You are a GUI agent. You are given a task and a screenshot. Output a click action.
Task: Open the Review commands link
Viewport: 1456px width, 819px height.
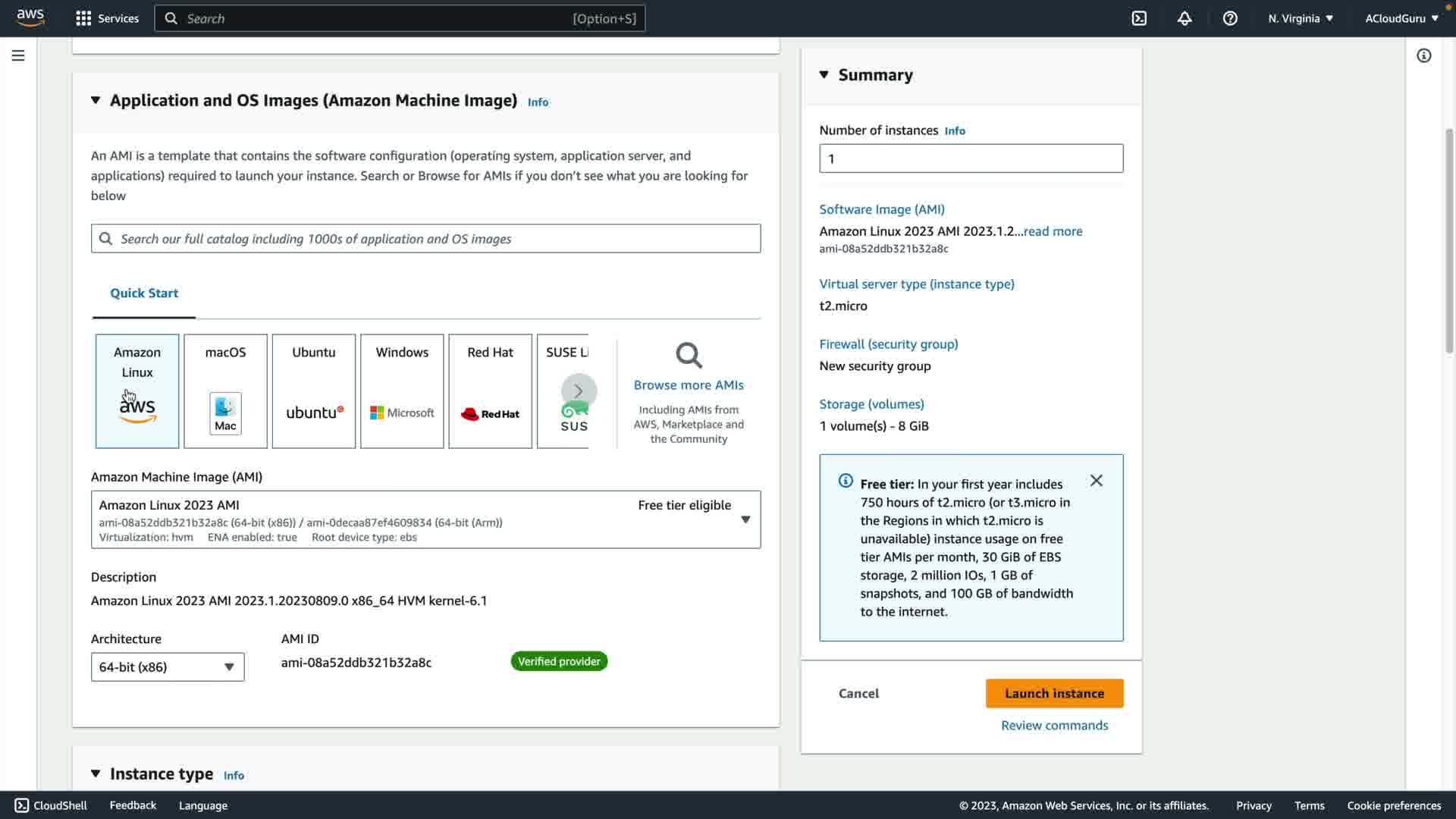(x=1054, y=725)
